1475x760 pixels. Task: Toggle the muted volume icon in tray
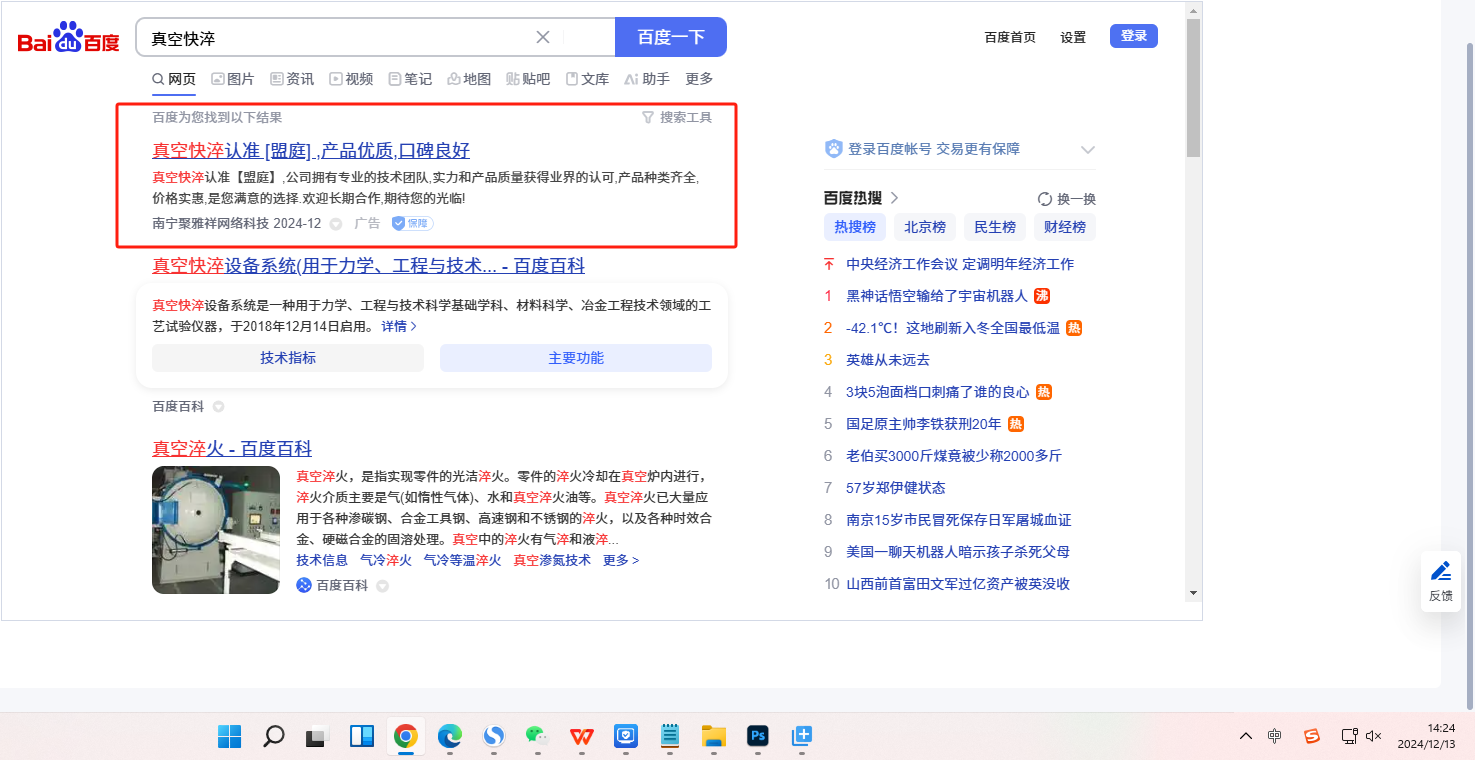coord(1374,736)
